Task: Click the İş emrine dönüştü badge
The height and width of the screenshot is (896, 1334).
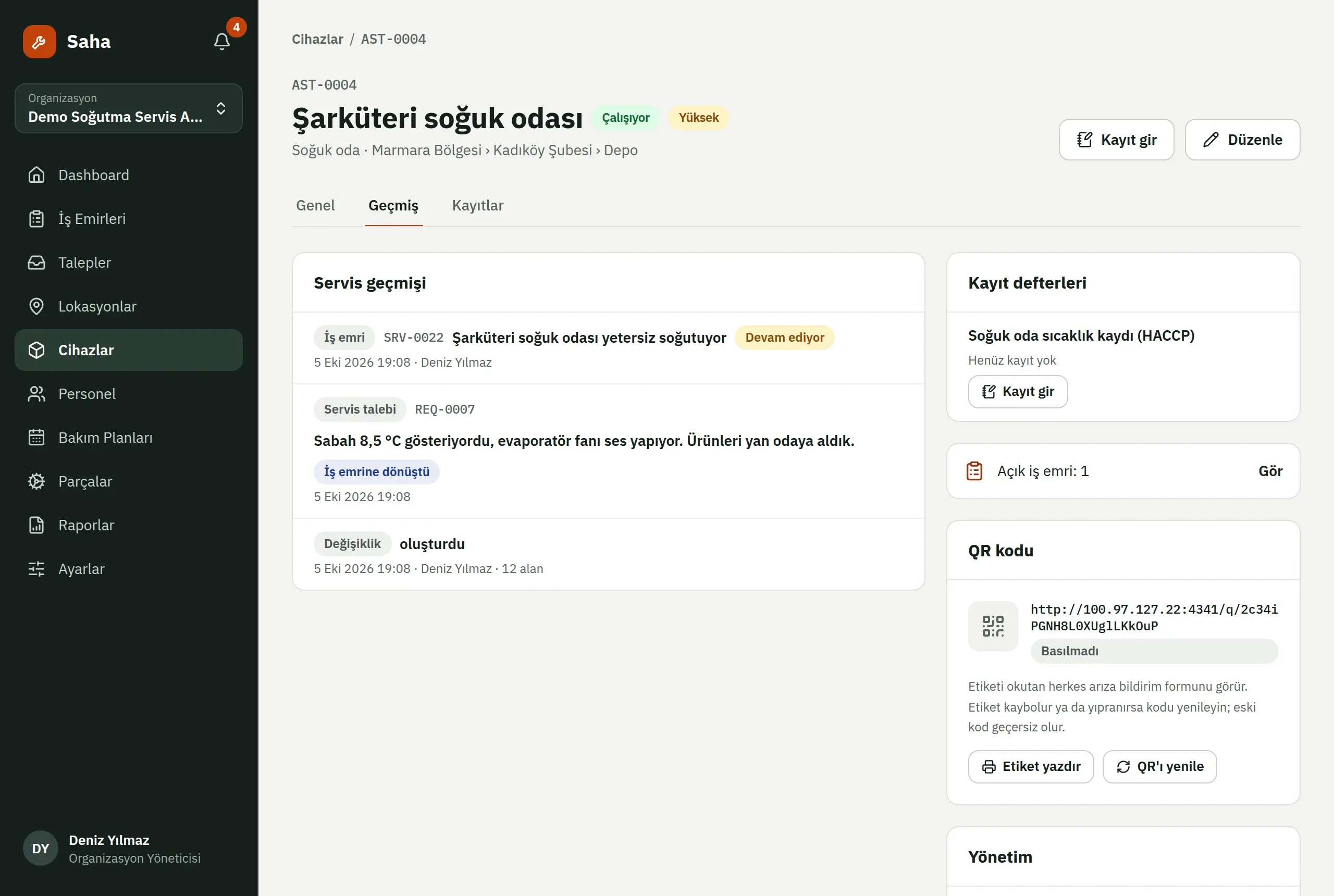Action: tap(377, 471)
